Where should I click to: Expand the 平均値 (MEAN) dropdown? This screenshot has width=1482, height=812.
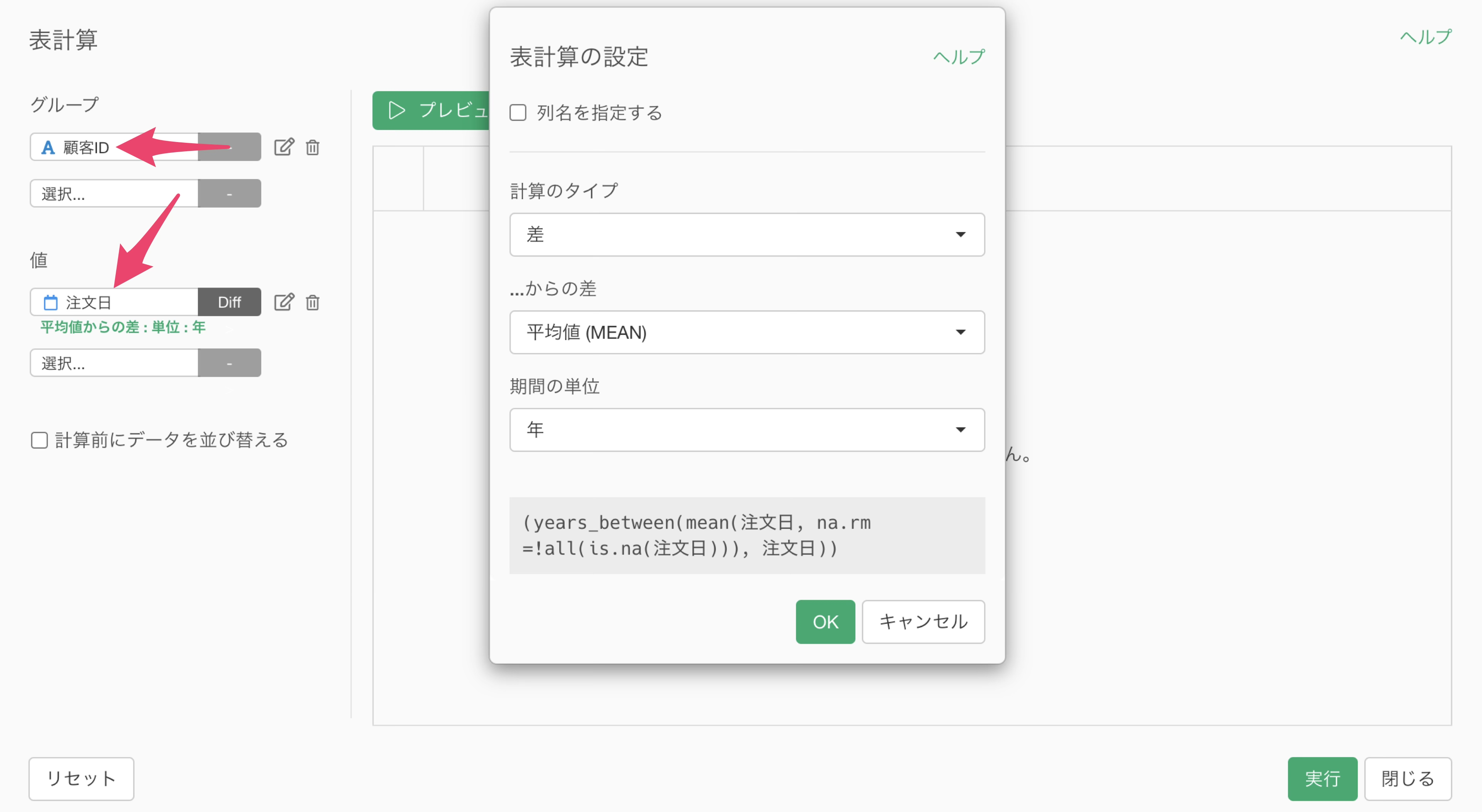coord(747,332)
